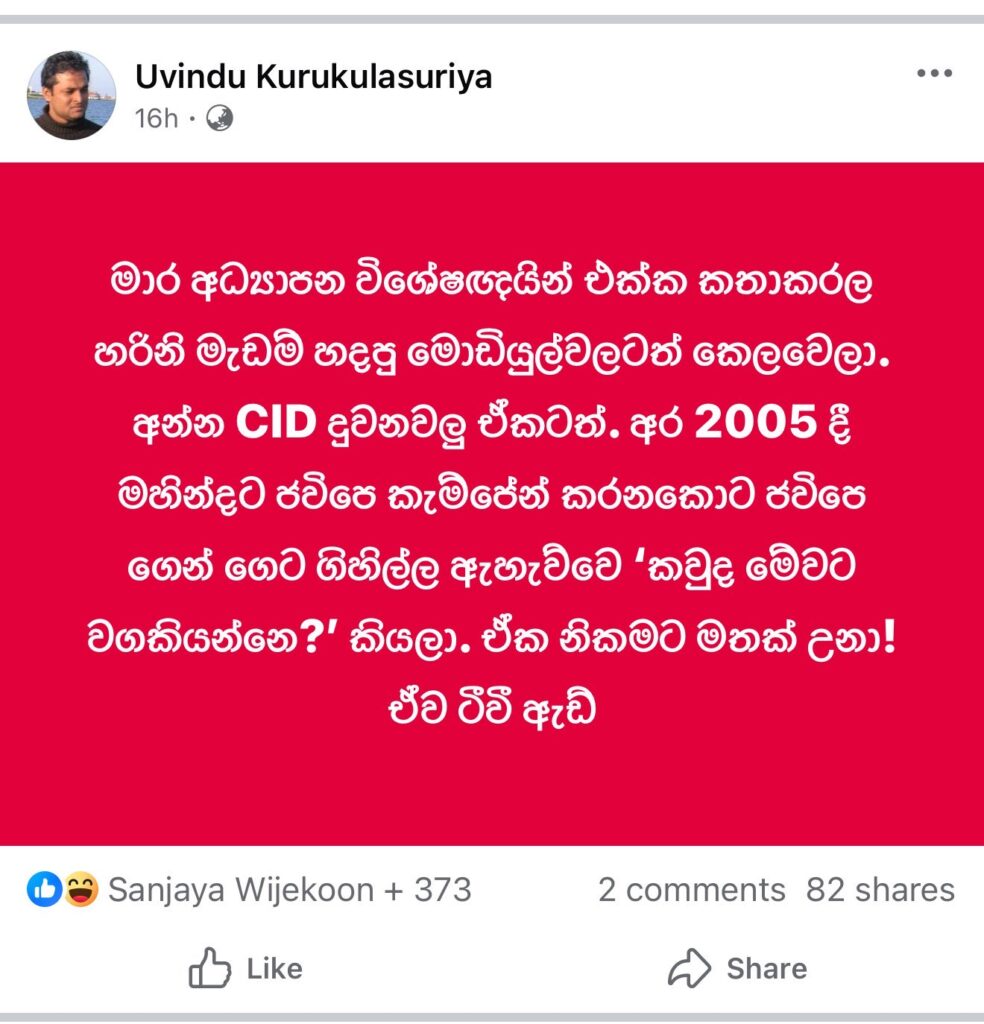
Task: Click the Share text label
Action: click(767, 968)
